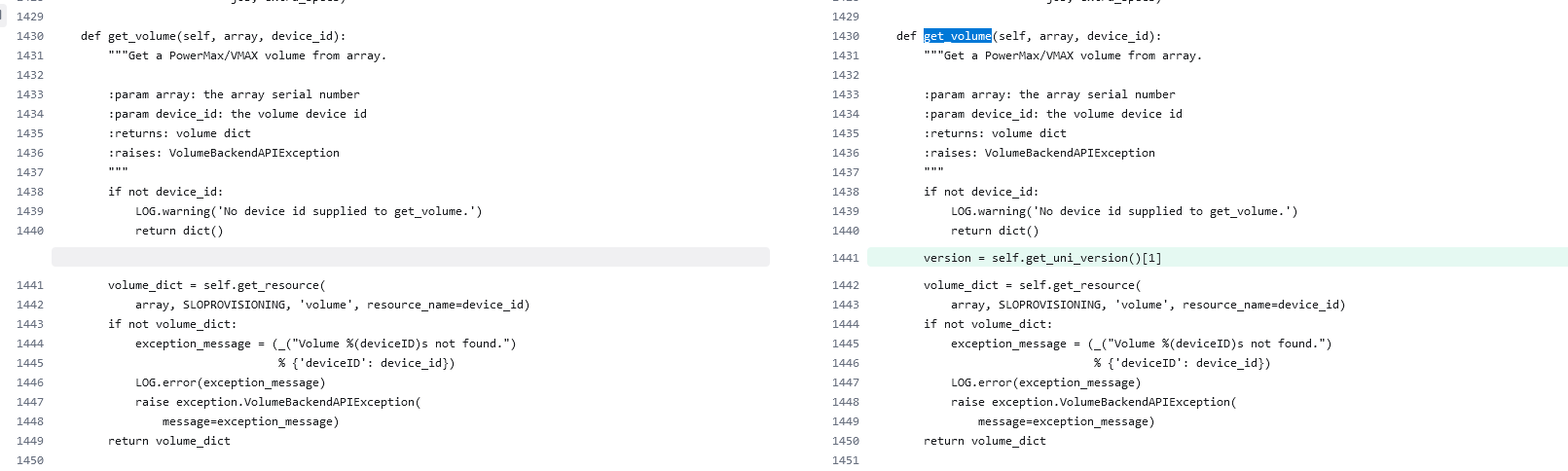The width and height of the screenshot is (1568, 471).
Task: Click ':param array: the array serial number' in left pane
Action: (x=234, y=94)
